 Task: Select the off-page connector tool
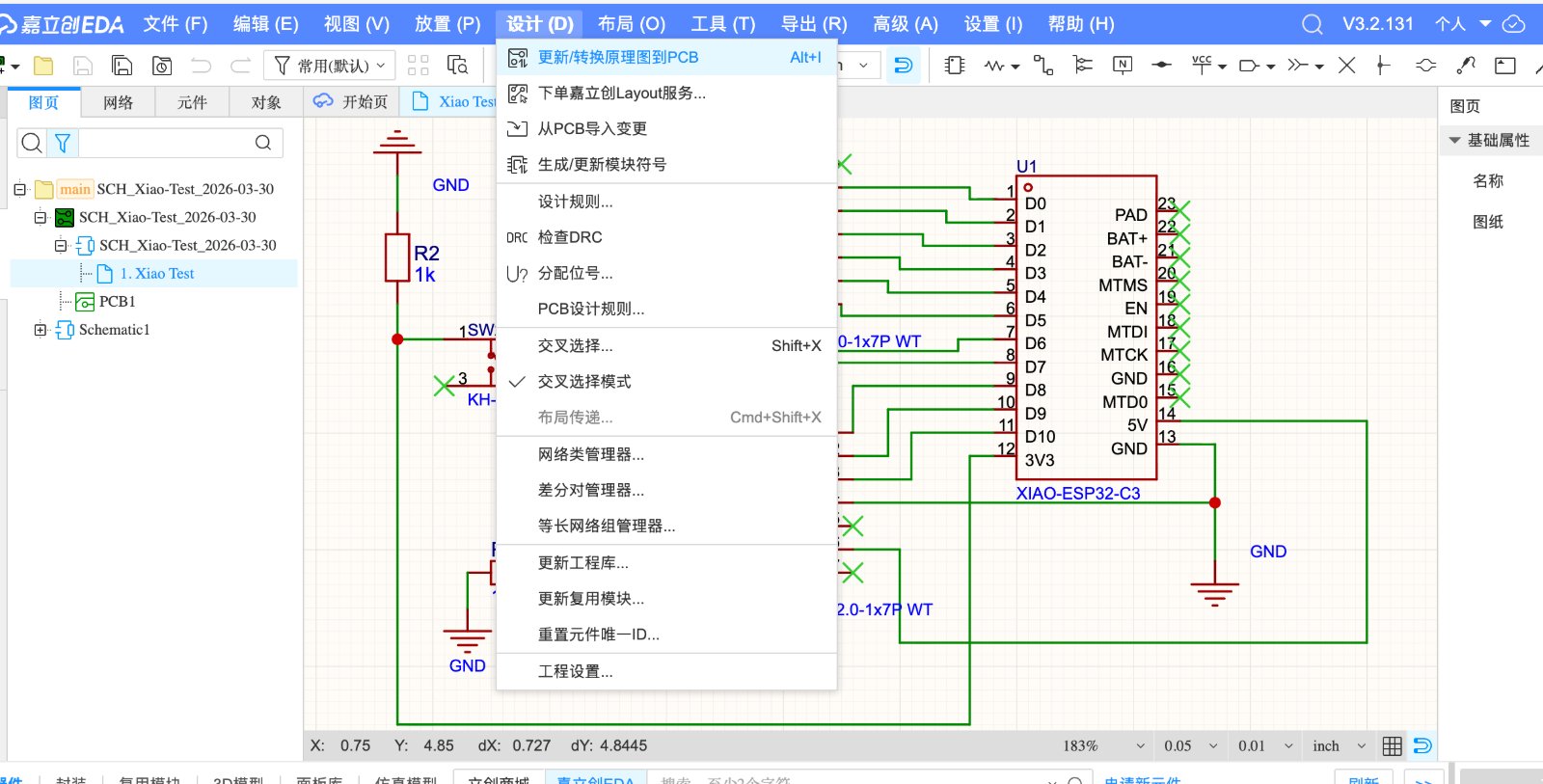pos(1298,66)
